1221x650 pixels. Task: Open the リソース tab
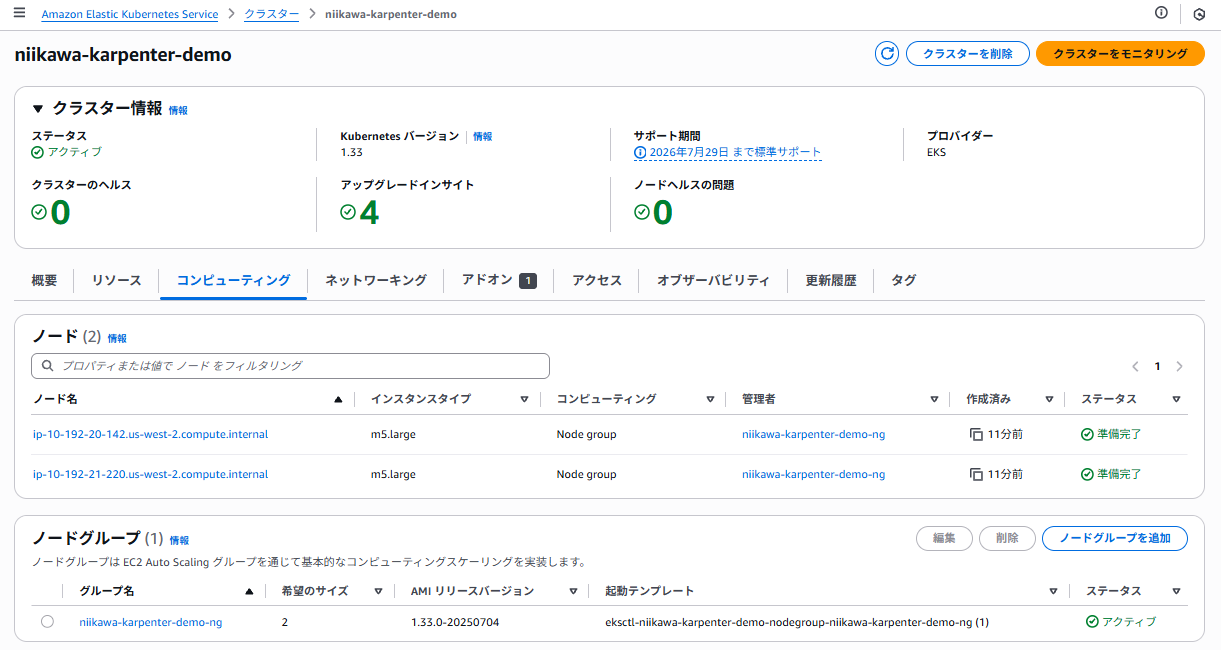pos(116,281)
